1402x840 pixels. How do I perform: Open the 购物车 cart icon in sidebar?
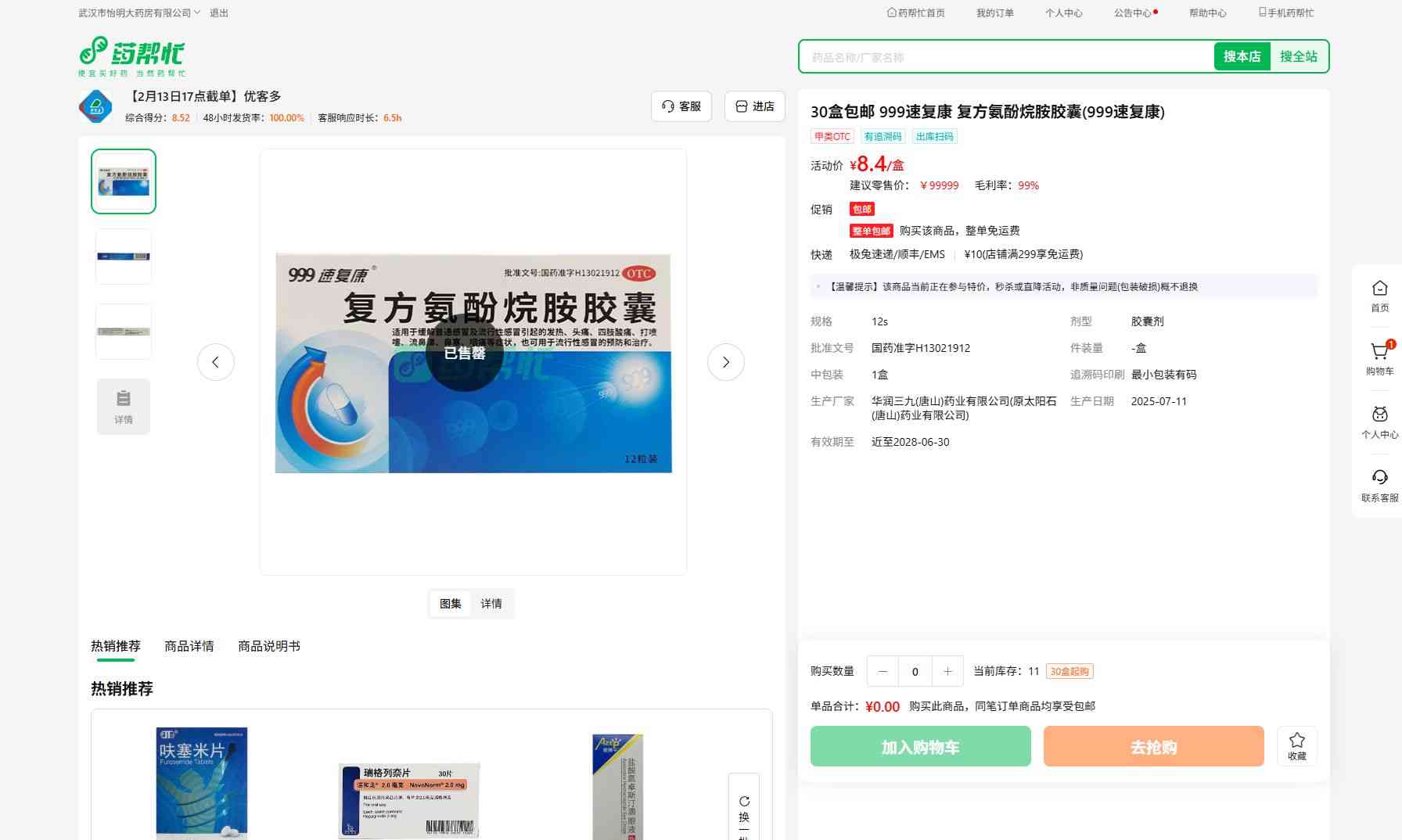[x=1379, y=353]
